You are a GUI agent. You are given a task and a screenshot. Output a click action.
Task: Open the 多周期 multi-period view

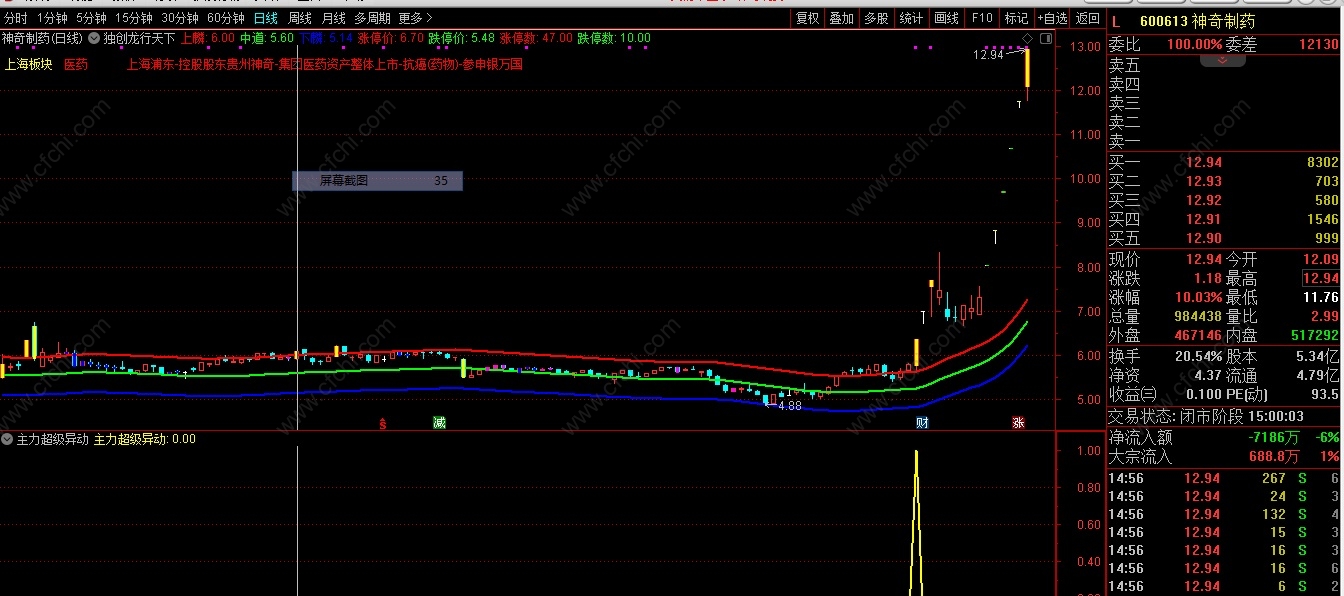pyautogui.click(x=372, y=18)
